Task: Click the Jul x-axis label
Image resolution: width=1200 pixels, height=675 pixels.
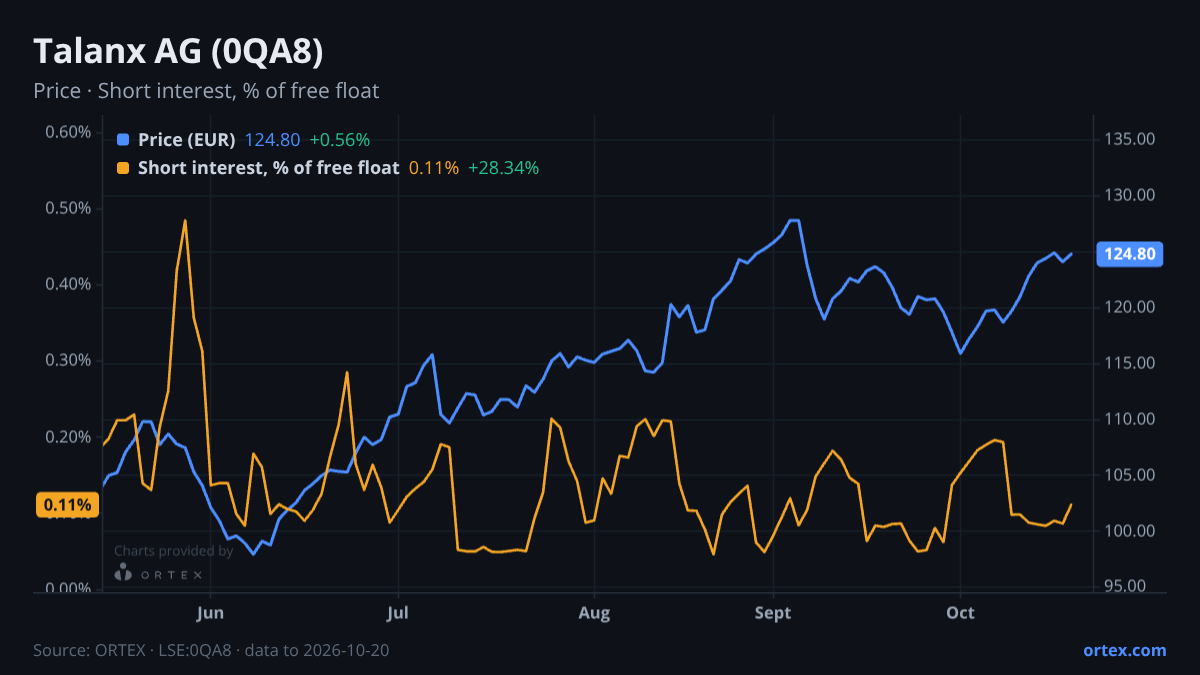Action: (398, 611)
